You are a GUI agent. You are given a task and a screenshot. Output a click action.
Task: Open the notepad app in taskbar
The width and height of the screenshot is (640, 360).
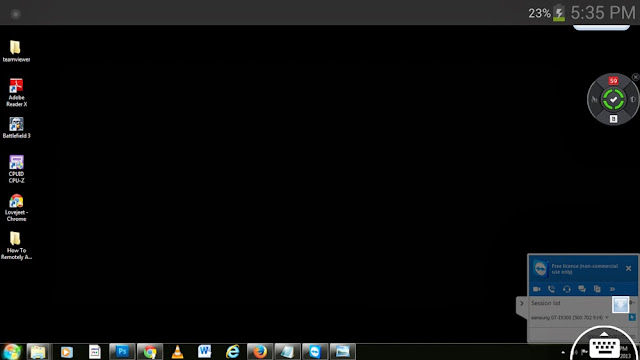[x=287, y=352]
